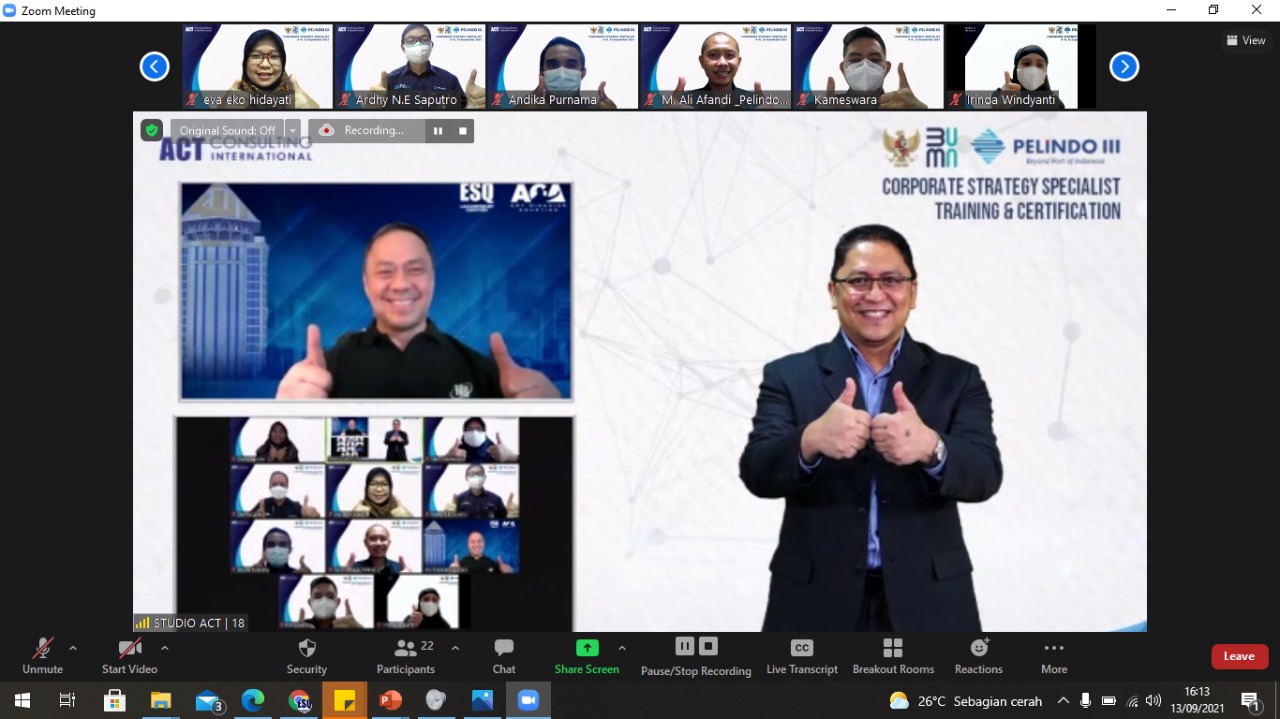Open the Participants list

point(405,655)
